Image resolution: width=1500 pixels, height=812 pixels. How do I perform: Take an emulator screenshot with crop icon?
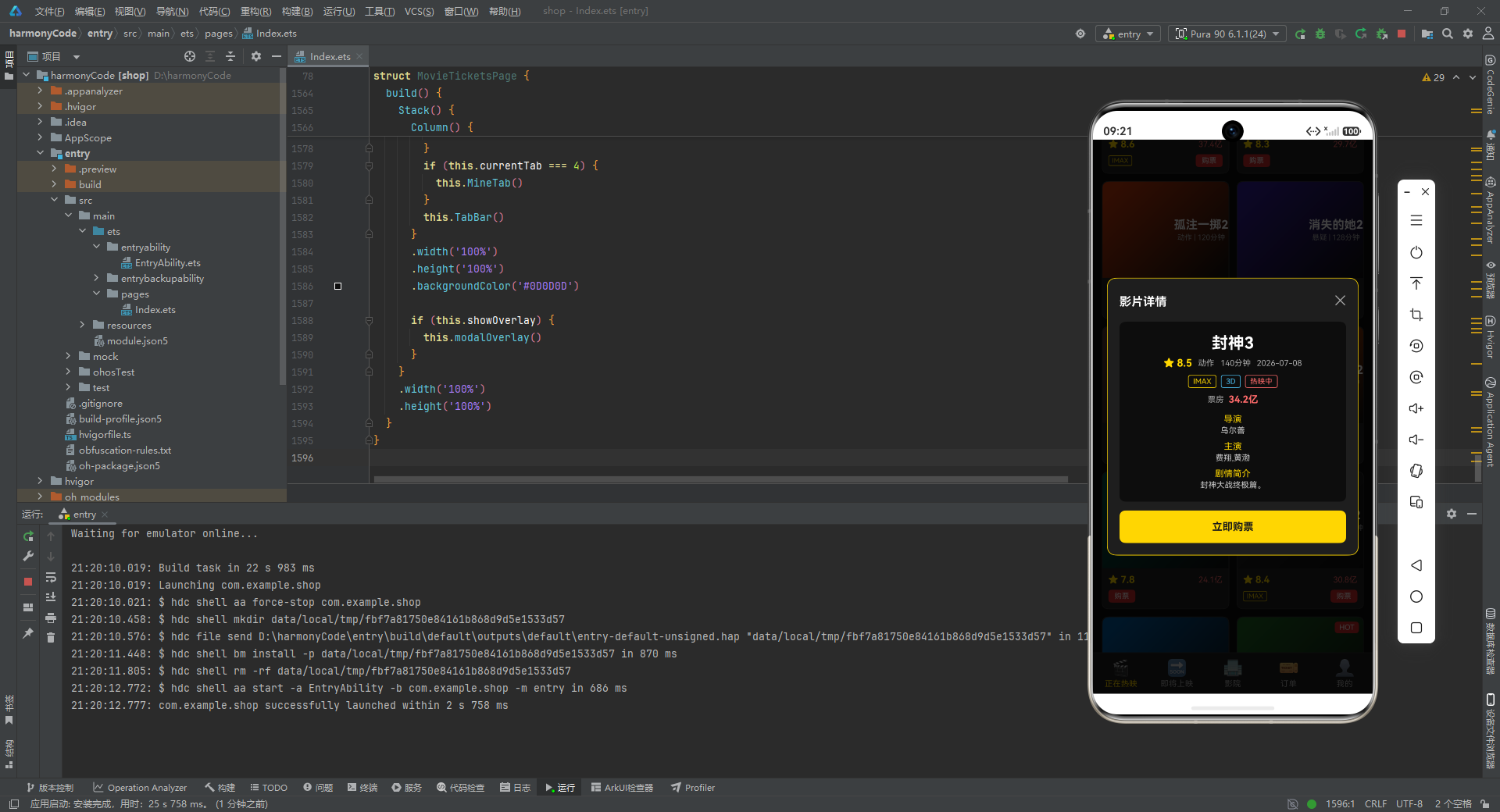click(x=1416, y=315)
